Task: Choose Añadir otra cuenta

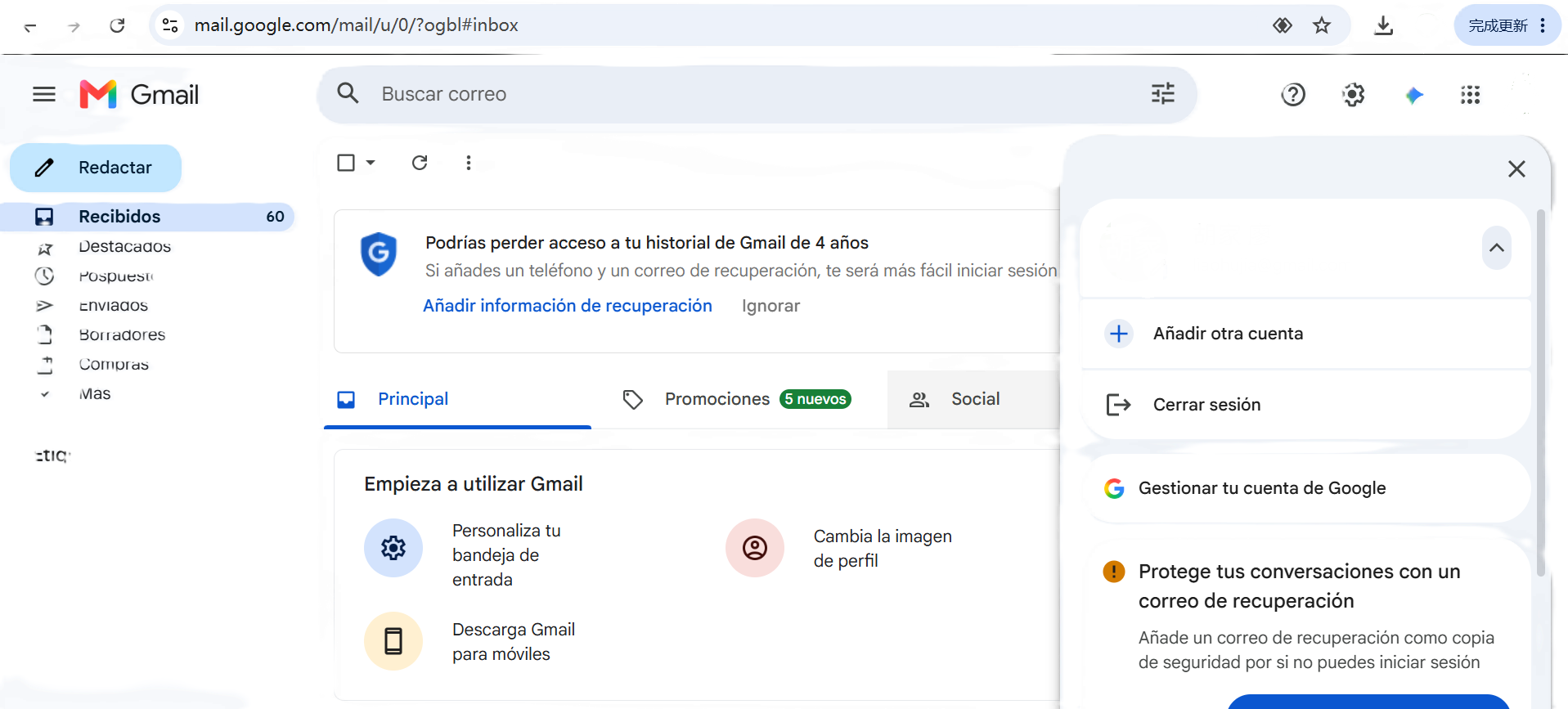Action: click(x=1305, y=334)
